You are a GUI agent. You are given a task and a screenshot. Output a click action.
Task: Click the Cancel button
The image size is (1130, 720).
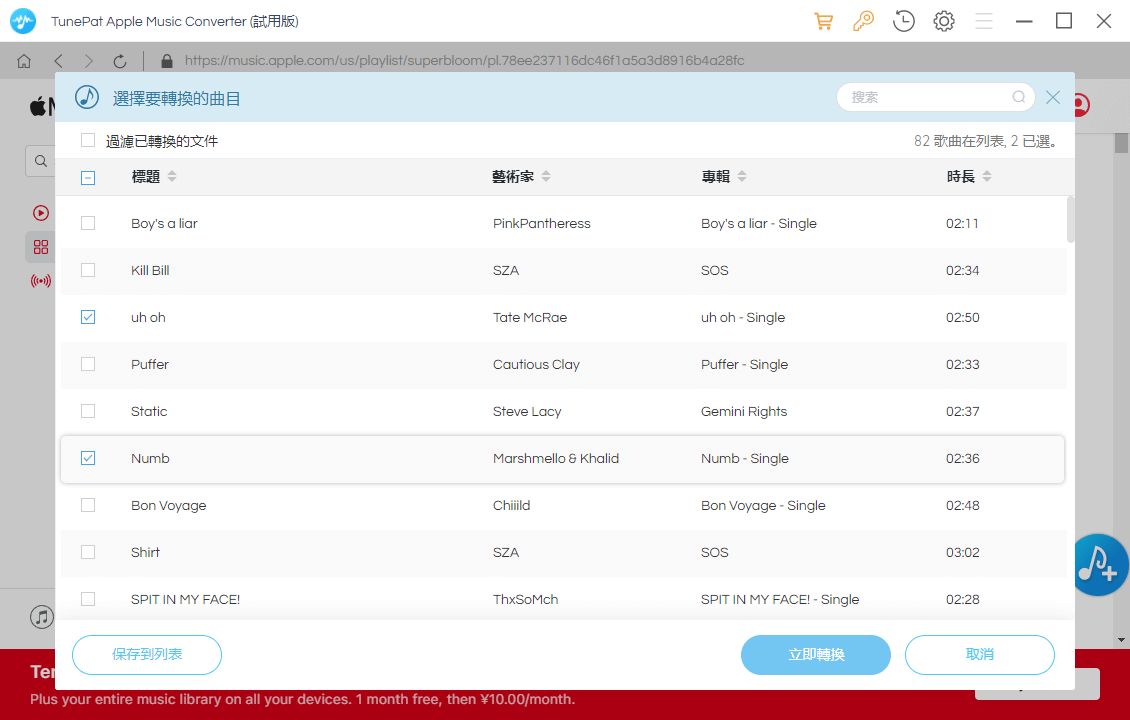(979, 654)
